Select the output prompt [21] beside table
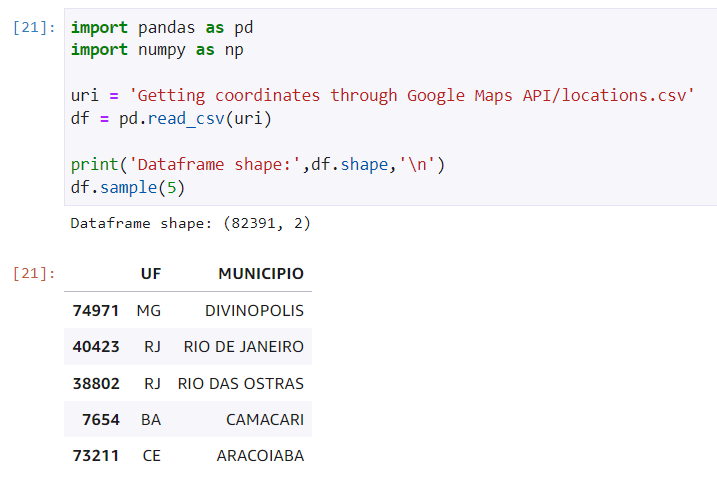Image resolution: width=717 pixels, height=501 pixels. coord(34,273)
